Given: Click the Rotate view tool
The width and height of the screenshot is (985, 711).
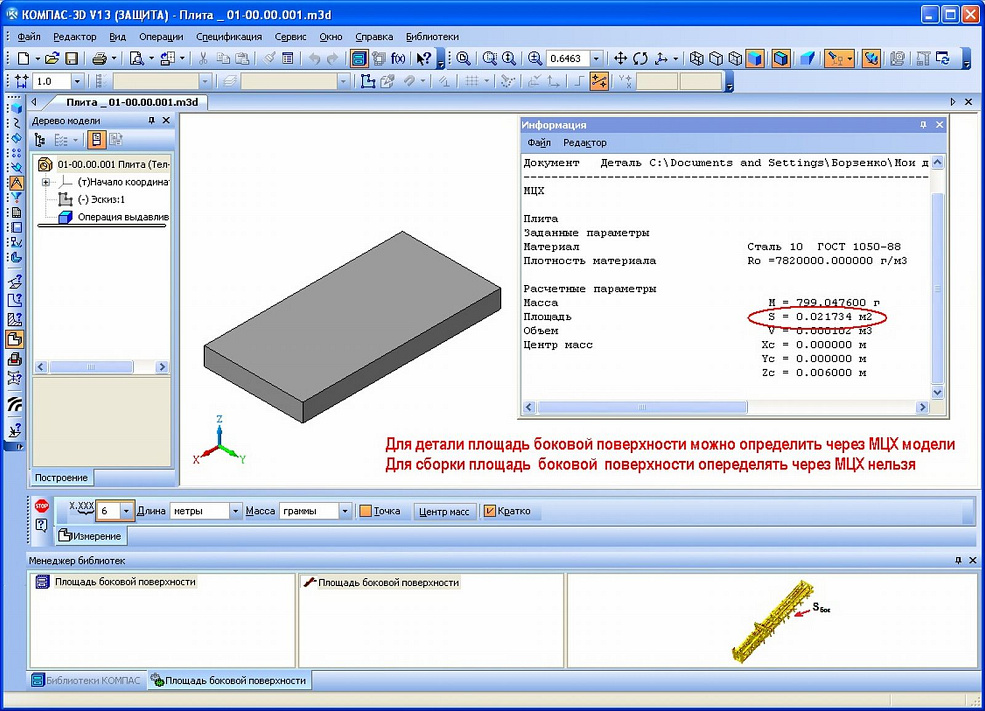Looking at the screenshot, I should pos(640,59).
